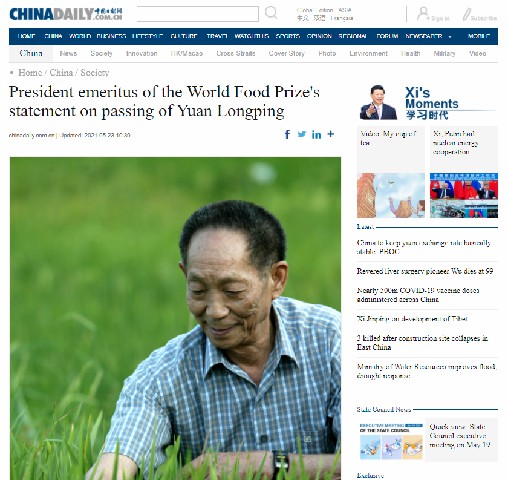508x480 pixels.
Task: Expand the Newspaper dropdown arrow
Action: [450, 37]
